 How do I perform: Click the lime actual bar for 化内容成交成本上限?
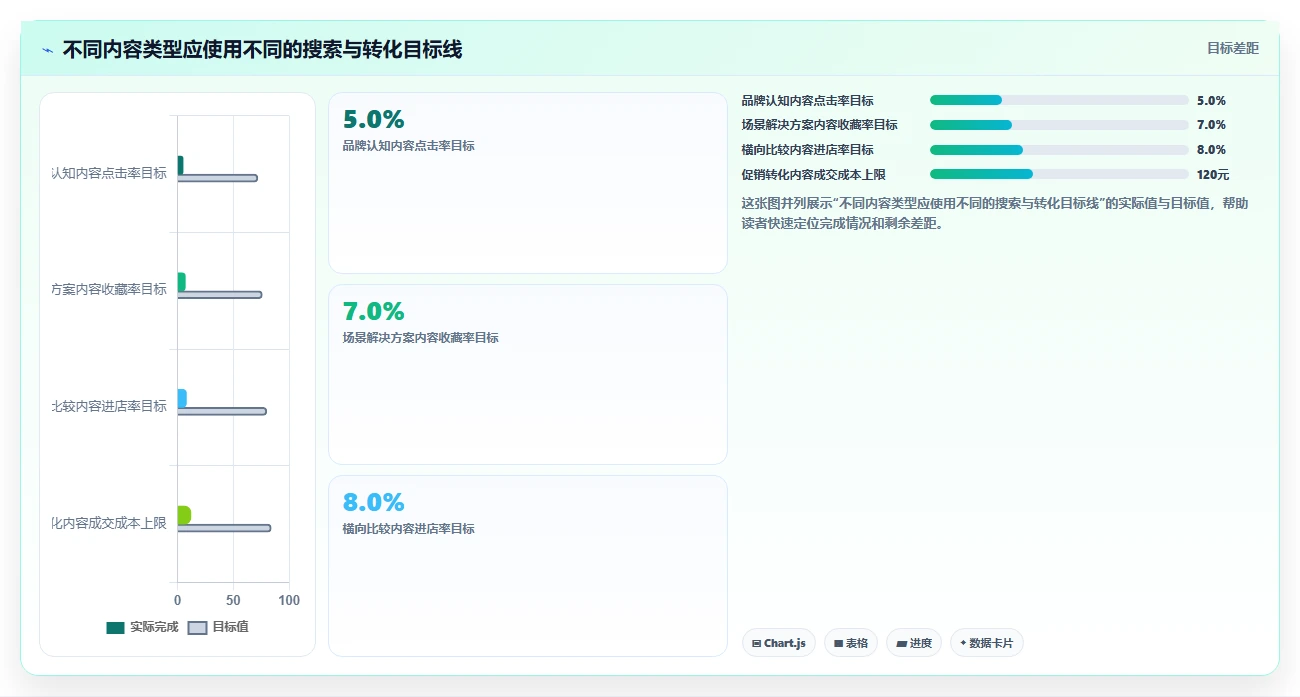pyautogui.click(x=184, y=515)
